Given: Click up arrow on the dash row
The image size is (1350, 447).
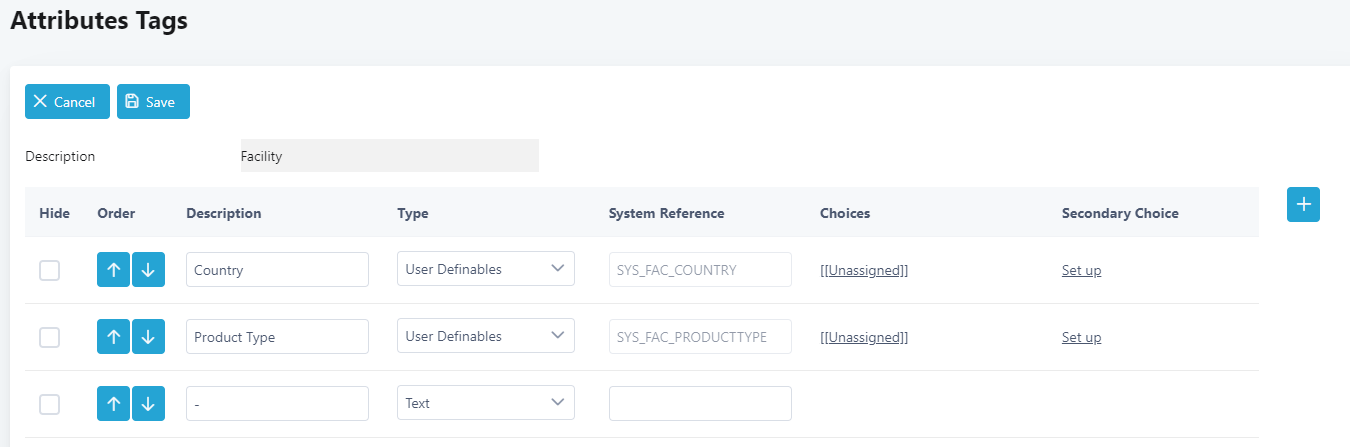Looking at the screenshot, I should point(113,403).
